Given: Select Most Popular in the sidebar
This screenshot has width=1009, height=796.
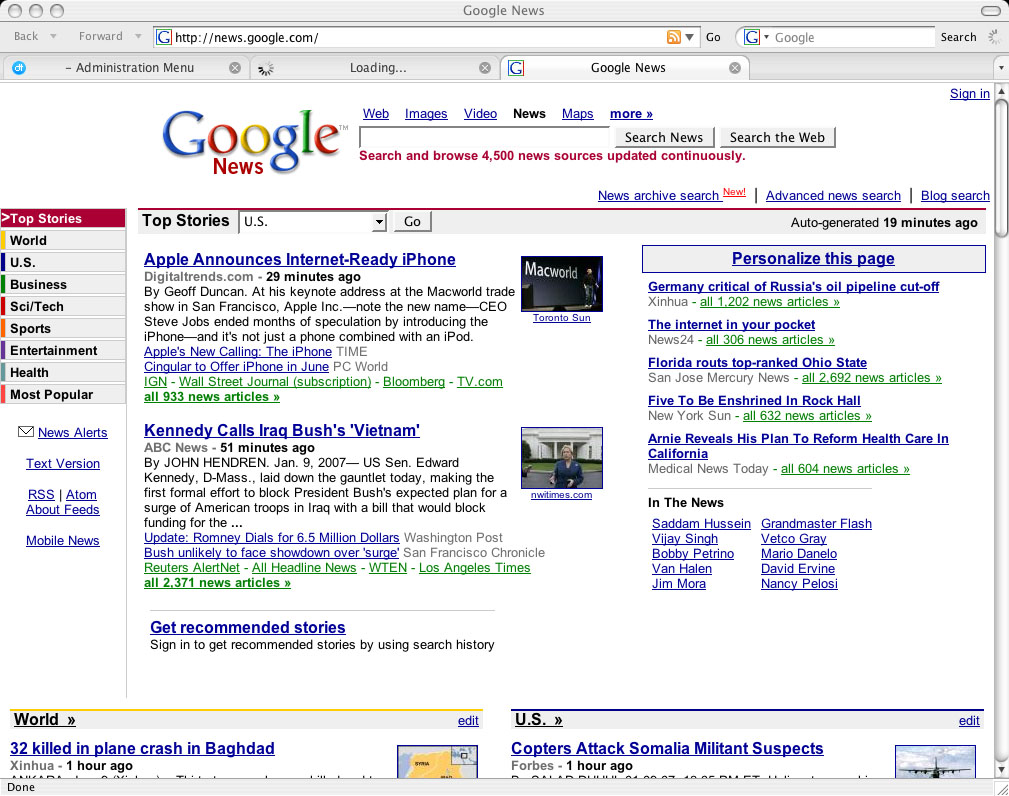Looking at the screenshot, I should [x=63, y=394].
